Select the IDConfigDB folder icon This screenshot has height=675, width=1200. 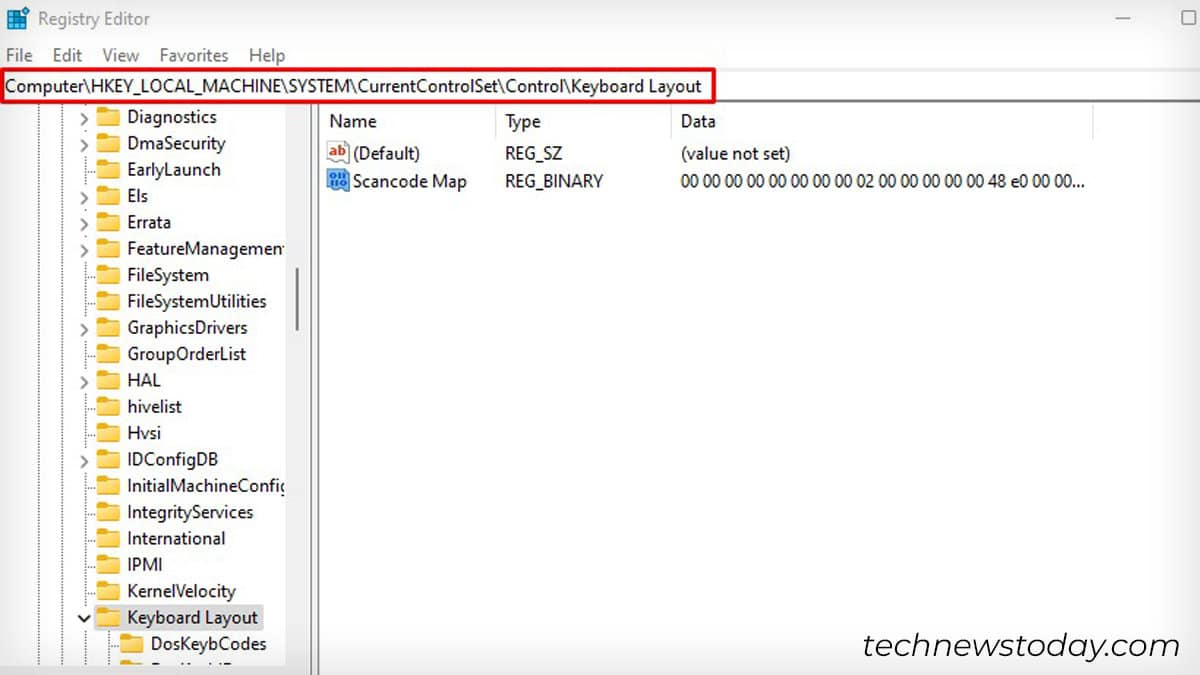click(108, 459)
